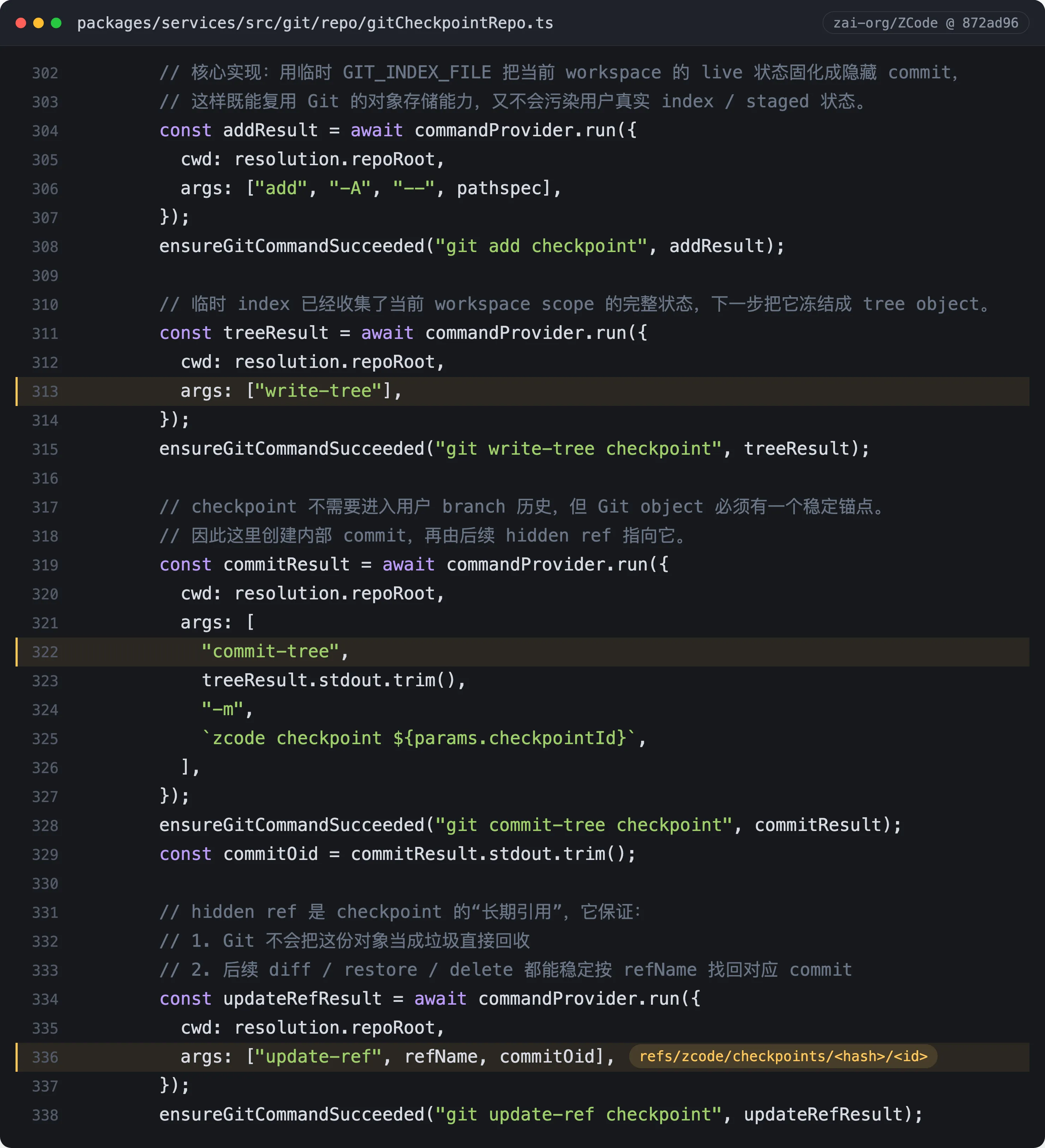Click the "update-ref" string on line 336

pyautogui.click(x=318, y=1056)
